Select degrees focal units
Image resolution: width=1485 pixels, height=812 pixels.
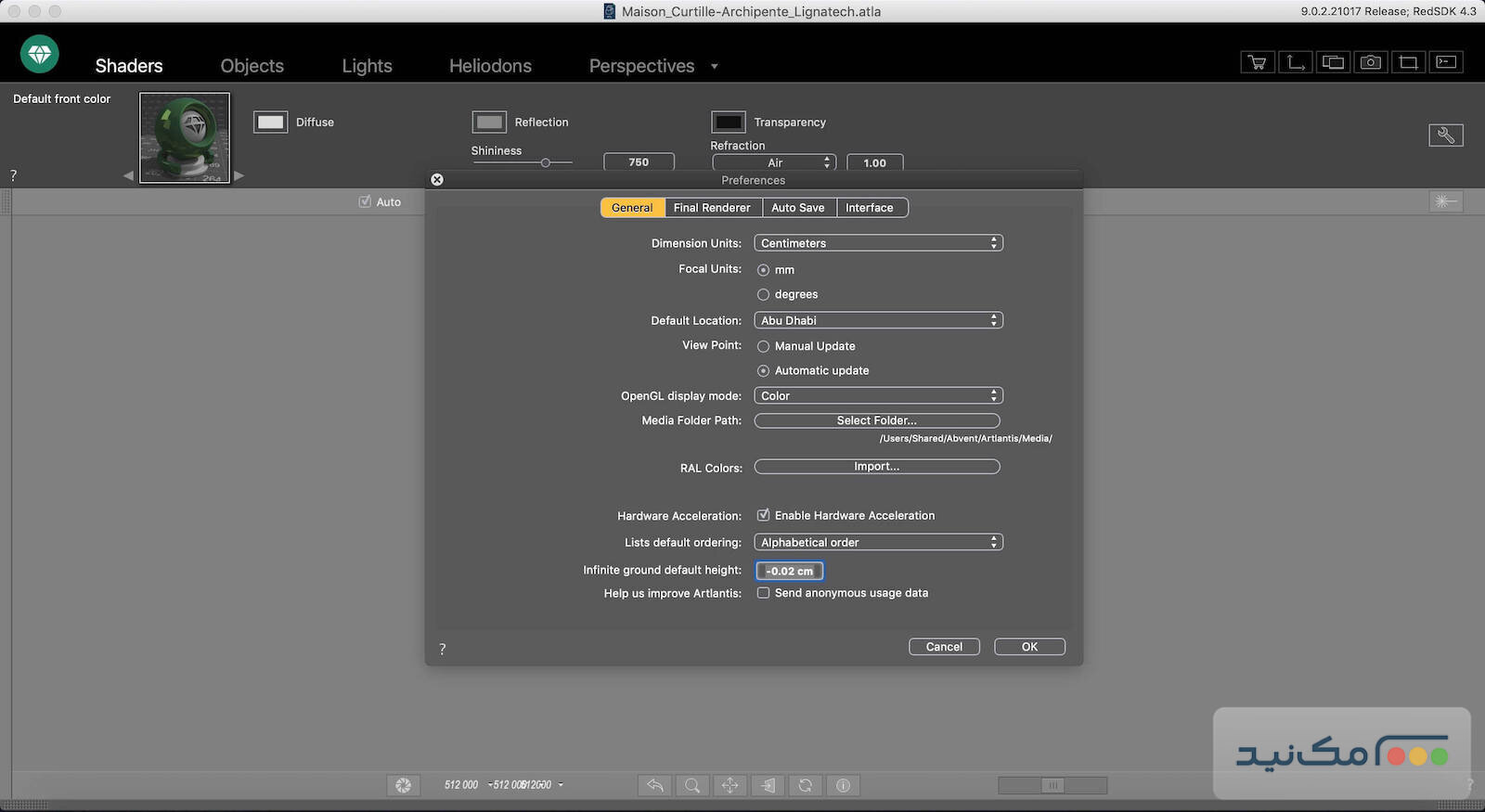click(x=763, y=294)
